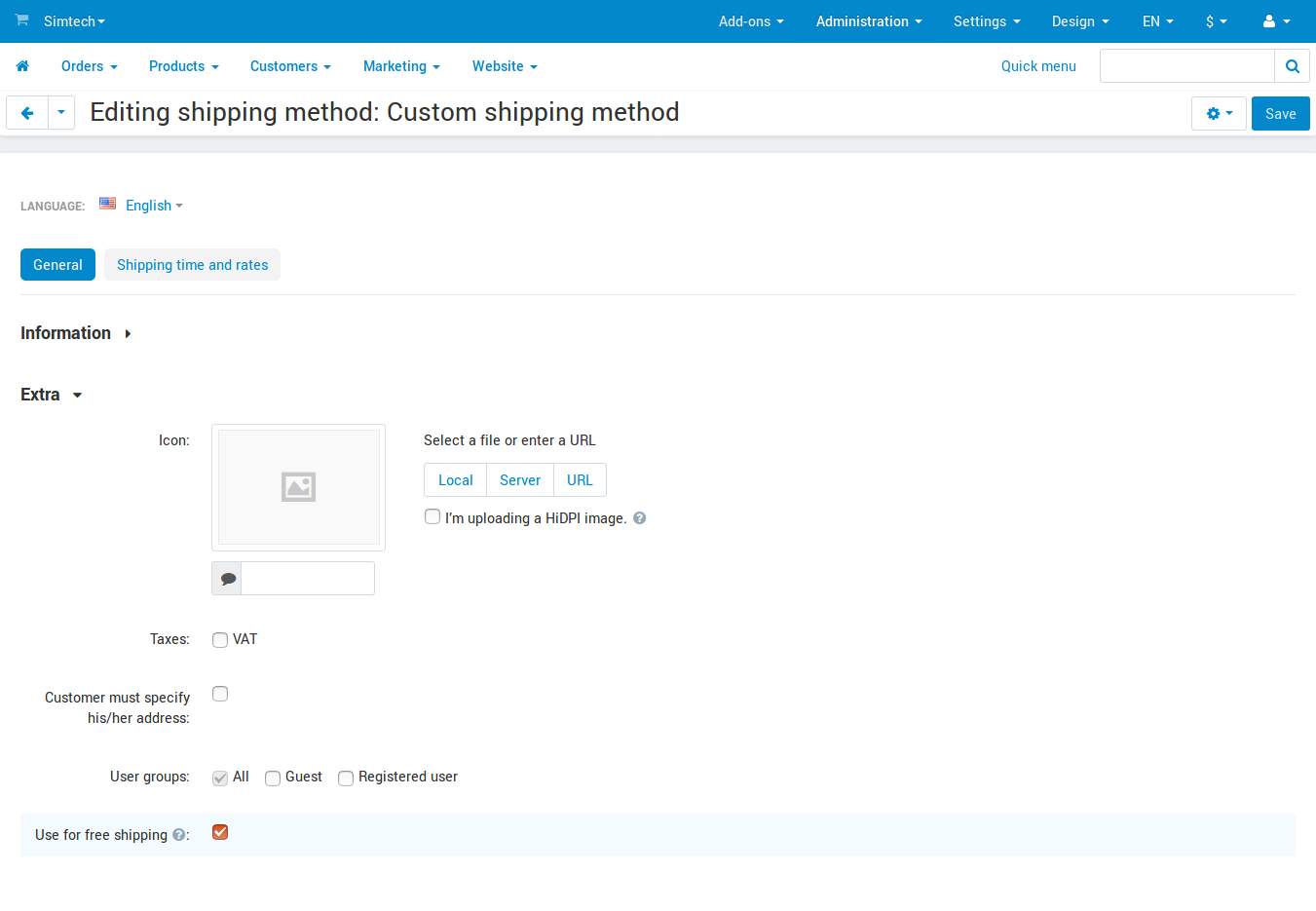Click the Quick menu link
This screenshot has height=911, width=1316.
click(x=1038, y=66)
